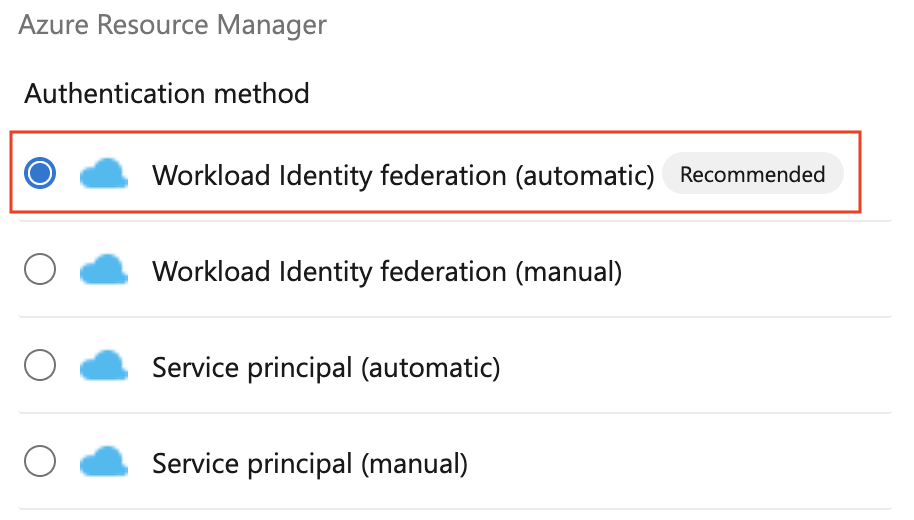
Task: Click cloud icon beside Workload Identity federation (manual)
Action: [x=104, y=270]
